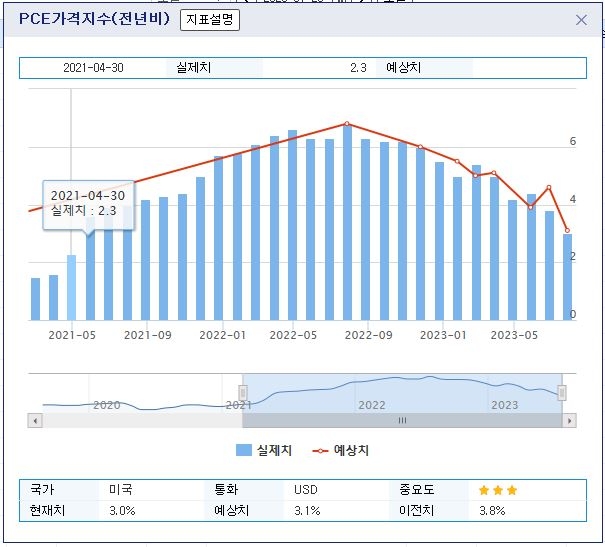Click the 2.3 actual value in the info bar

(358, 68)
